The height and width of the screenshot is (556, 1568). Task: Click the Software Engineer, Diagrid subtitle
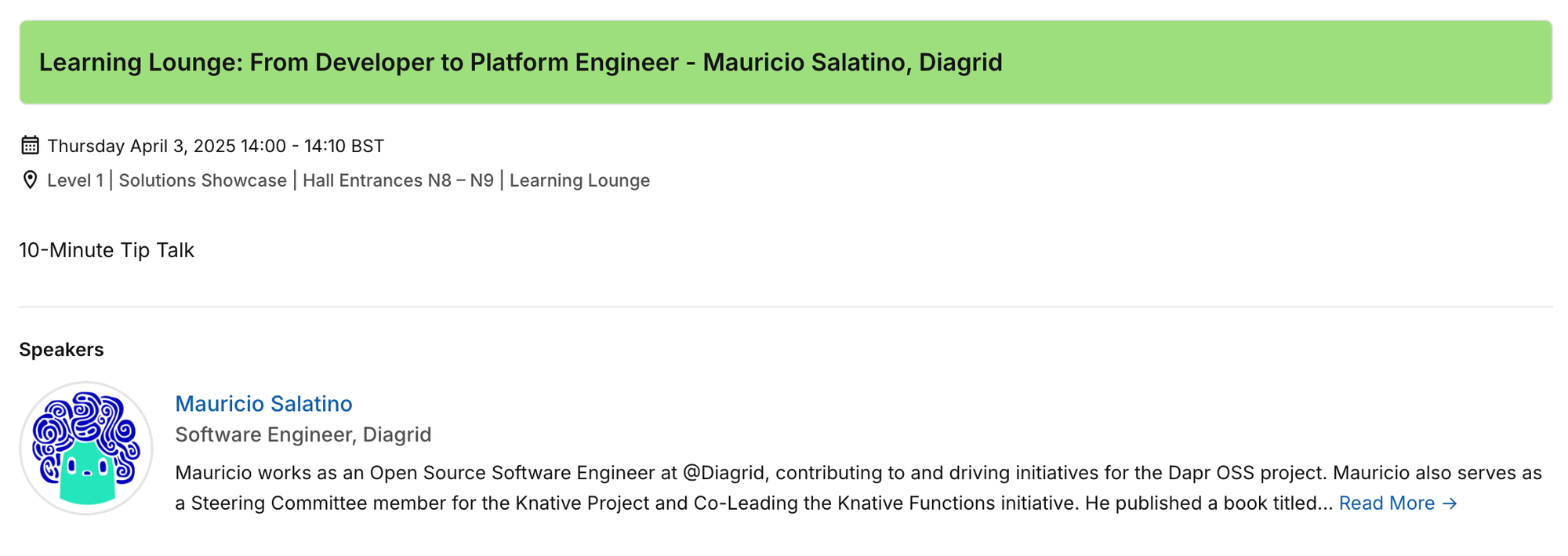[x=303, y=434]
